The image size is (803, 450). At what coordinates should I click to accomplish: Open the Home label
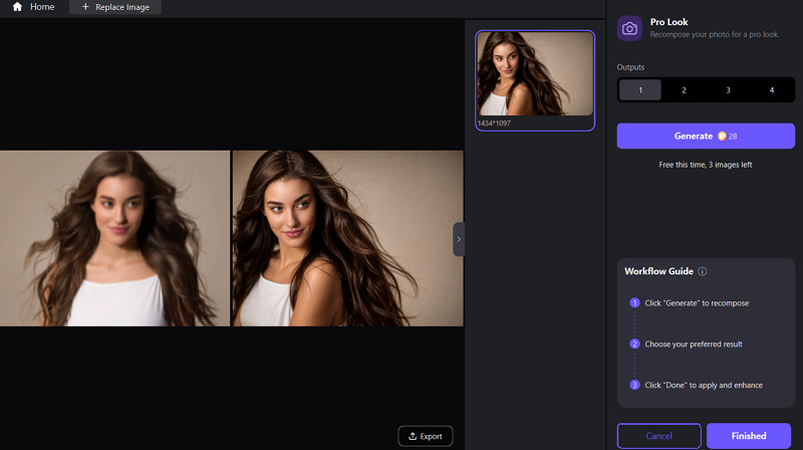coord(42,7)
